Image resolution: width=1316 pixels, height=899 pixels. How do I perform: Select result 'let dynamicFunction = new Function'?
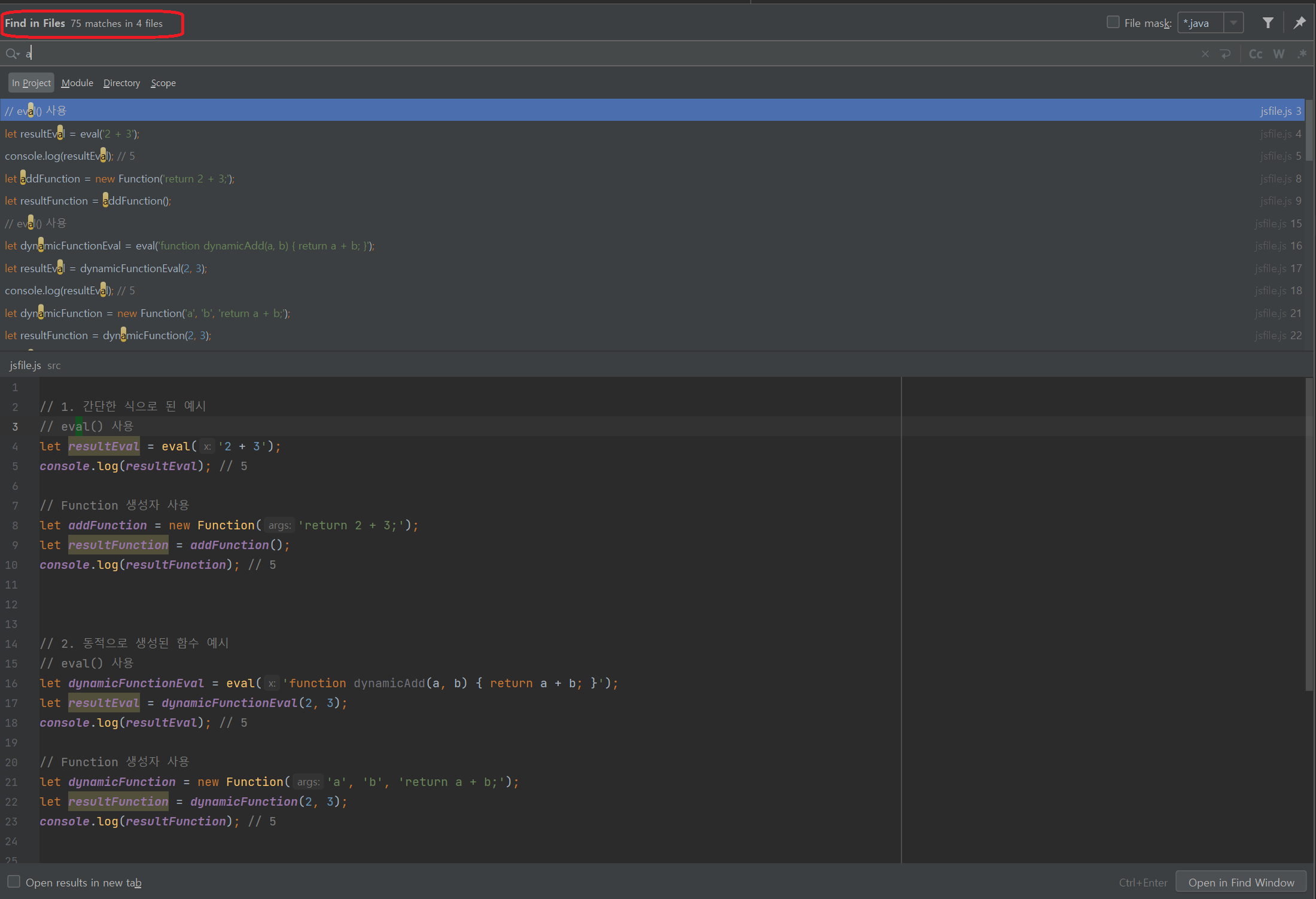click(652, 313)
